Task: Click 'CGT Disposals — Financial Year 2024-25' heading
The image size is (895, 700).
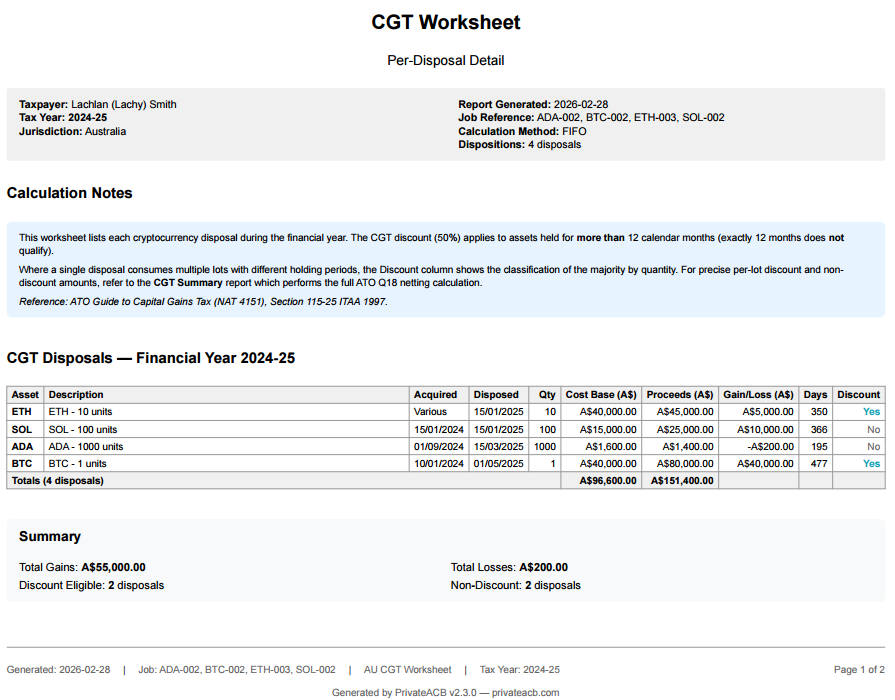Action: tap(151, 358)
